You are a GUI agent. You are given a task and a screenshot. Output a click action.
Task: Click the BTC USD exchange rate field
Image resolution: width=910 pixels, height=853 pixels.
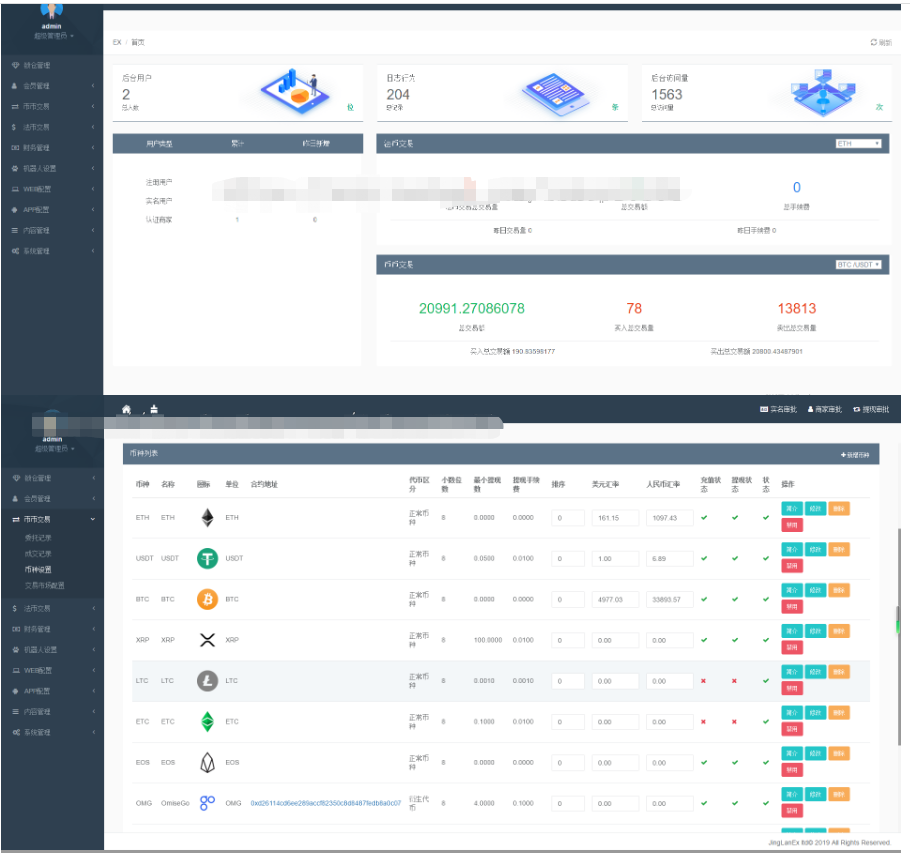[614, 600]
